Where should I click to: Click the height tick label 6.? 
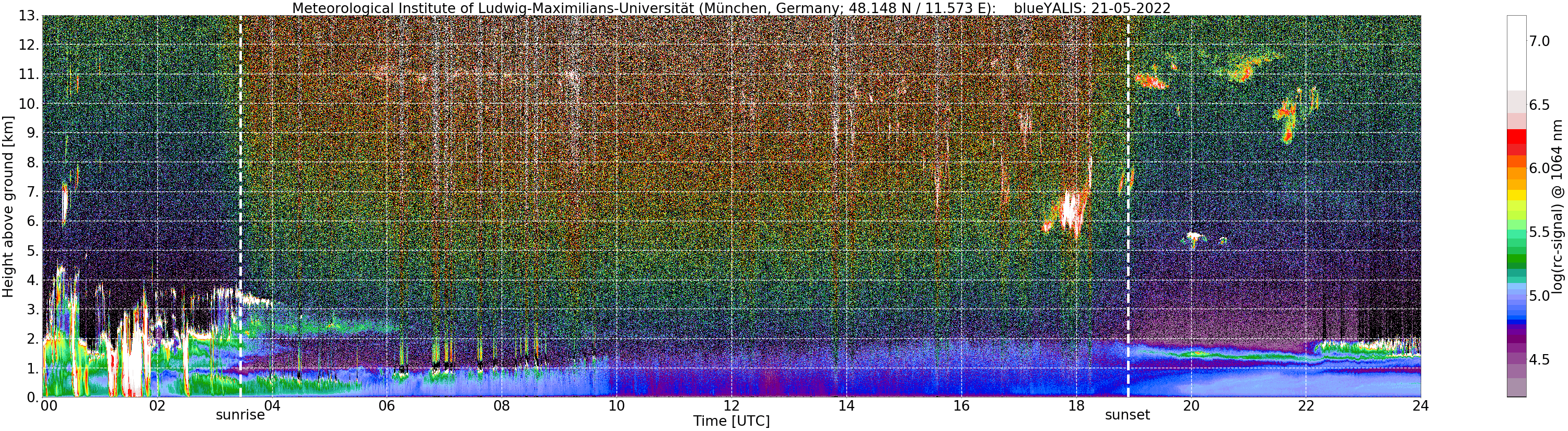coord(32,221)
